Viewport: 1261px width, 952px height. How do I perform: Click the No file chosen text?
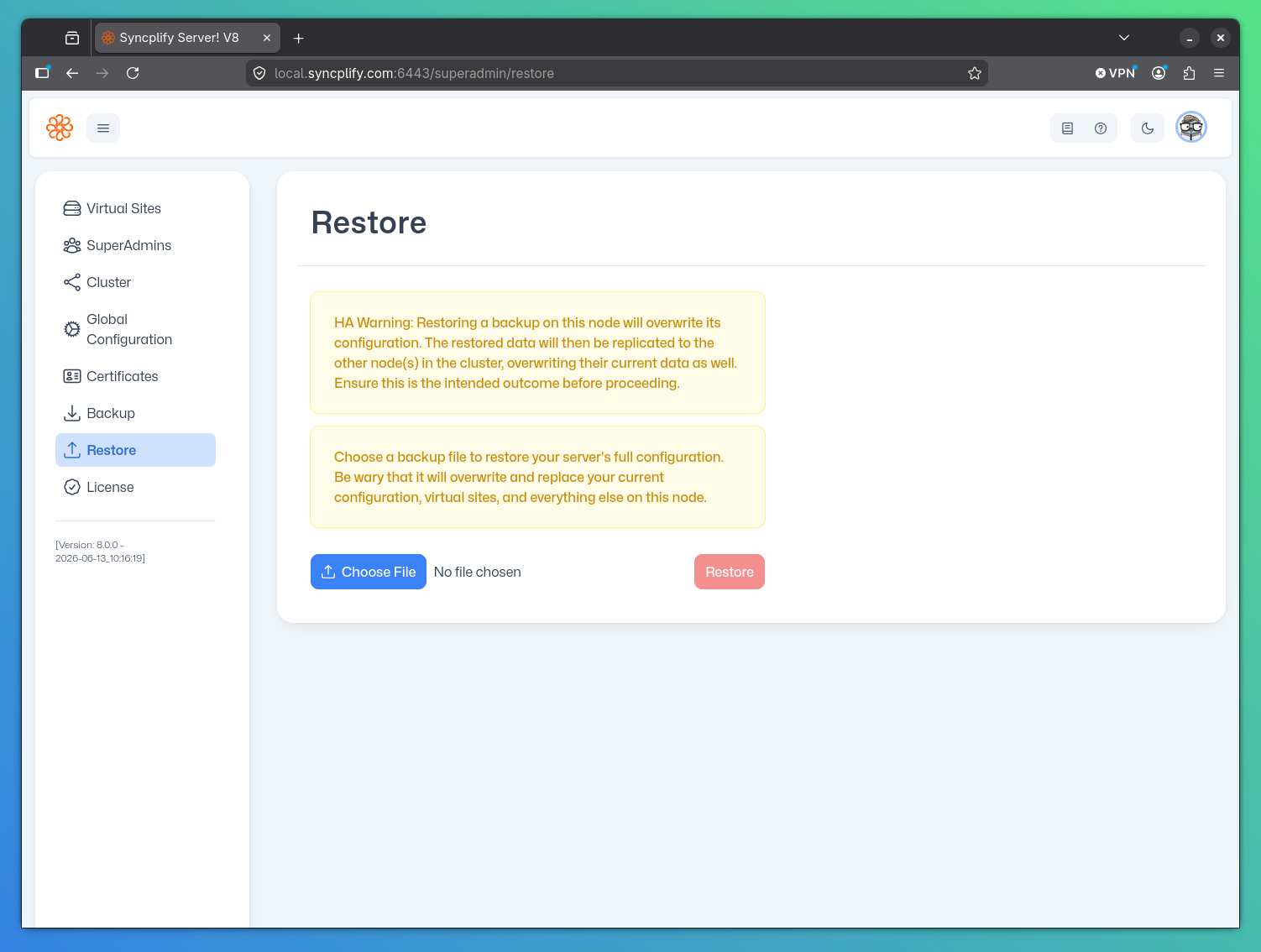(478, 572)
